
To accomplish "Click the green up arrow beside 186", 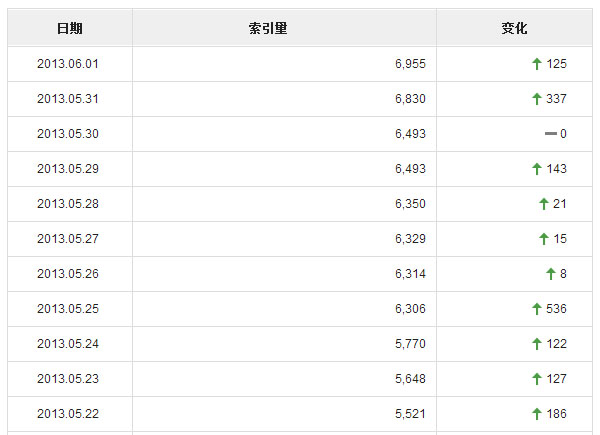I will [537, 414].
